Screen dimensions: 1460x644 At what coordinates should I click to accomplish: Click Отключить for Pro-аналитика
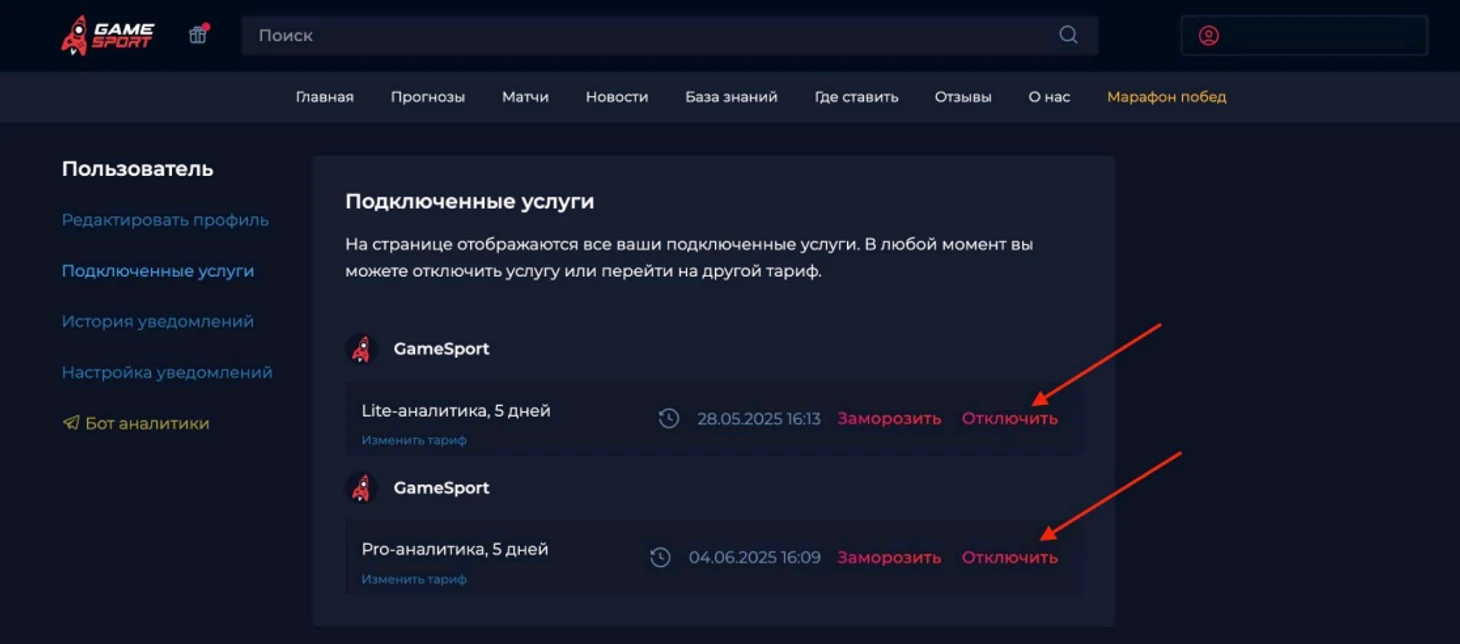(1009, 557)
